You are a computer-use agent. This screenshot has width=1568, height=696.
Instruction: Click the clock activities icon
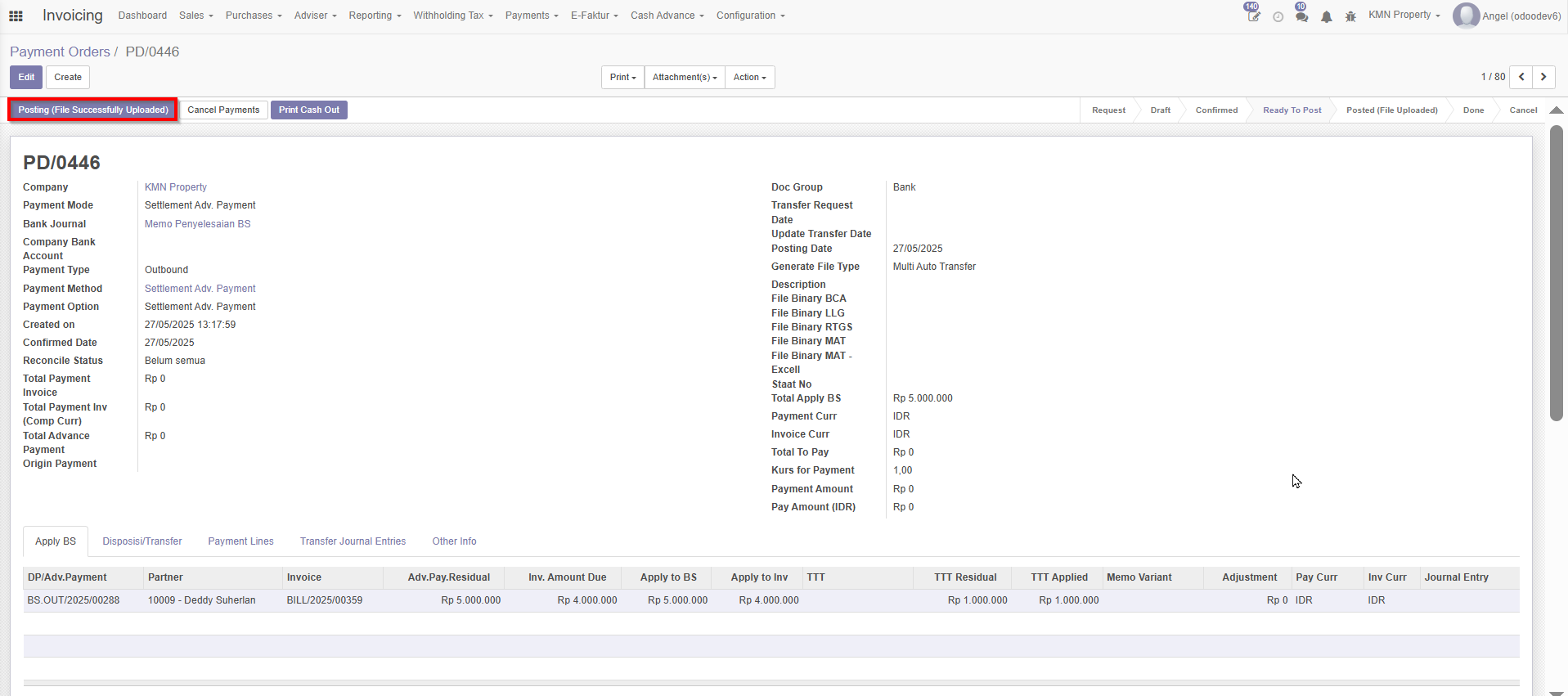coord(1278,16)
